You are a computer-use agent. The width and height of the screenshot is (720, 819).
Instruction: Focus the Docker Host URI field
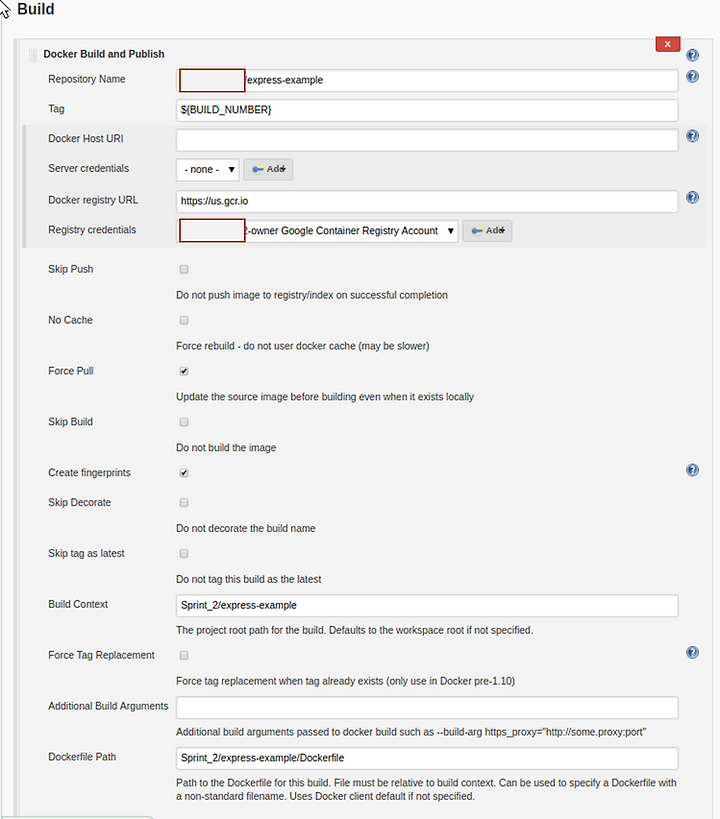427,140
